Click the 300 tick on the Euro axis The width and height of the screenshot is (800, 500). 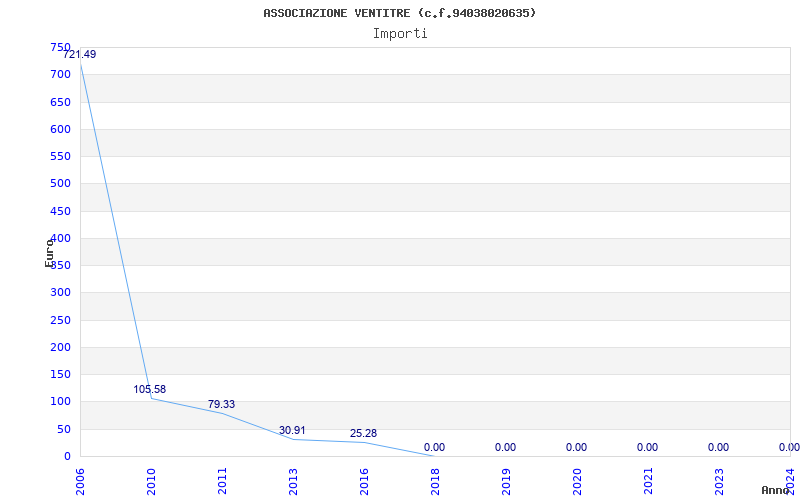click(x=60, y=292)
